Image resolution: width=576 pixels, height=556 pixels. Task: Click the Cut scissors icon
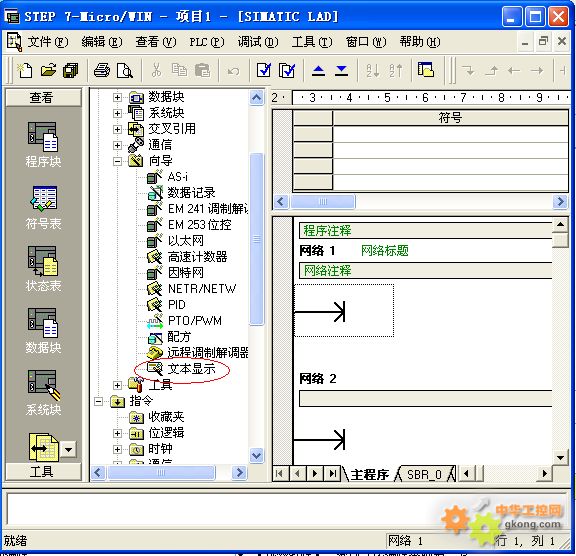[x=156, y=70]
